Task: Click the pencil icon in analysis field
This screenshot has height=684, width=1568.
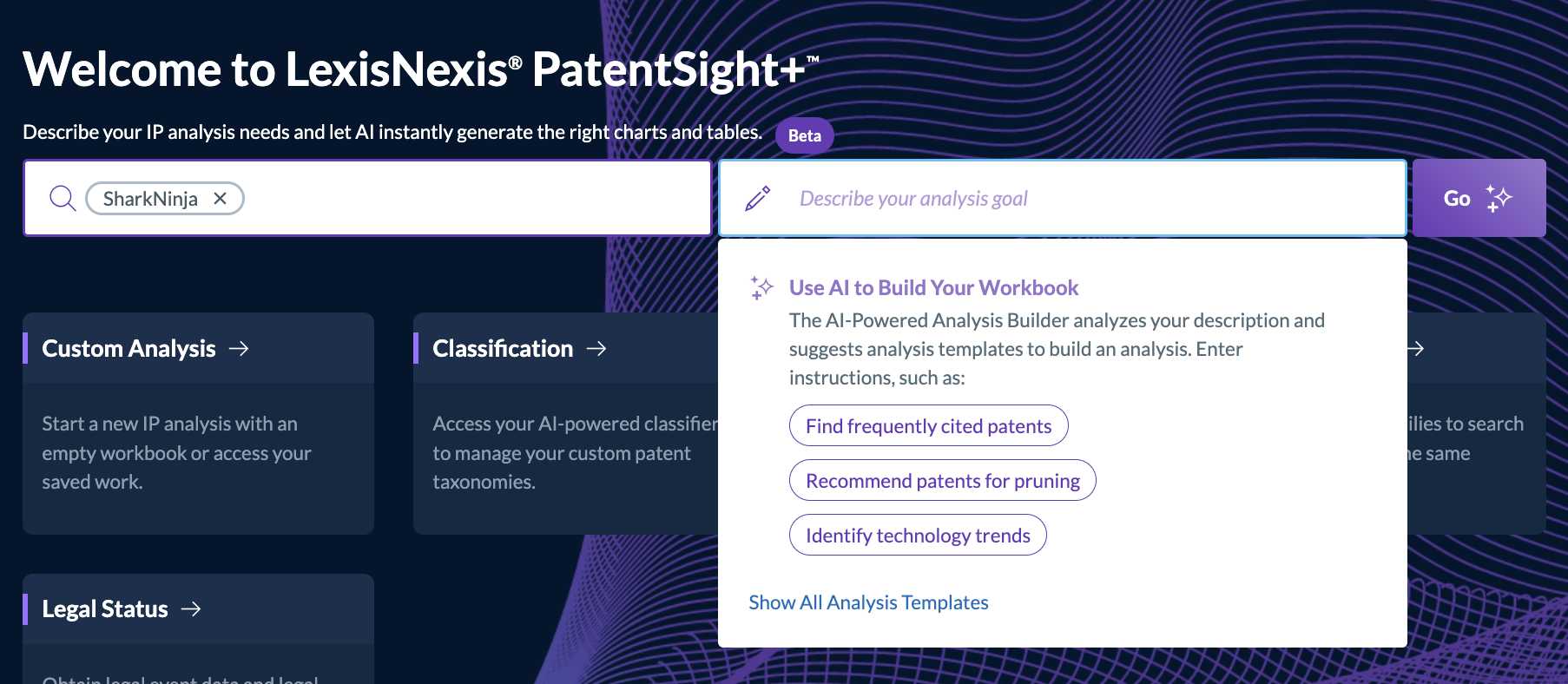Action: [758, 199]
